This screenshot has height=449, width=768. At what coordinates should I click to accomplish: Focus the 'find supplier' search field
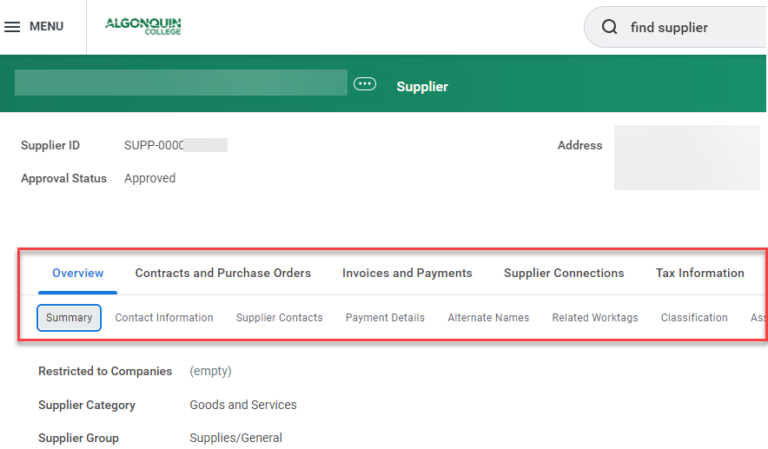click(690, 27)
